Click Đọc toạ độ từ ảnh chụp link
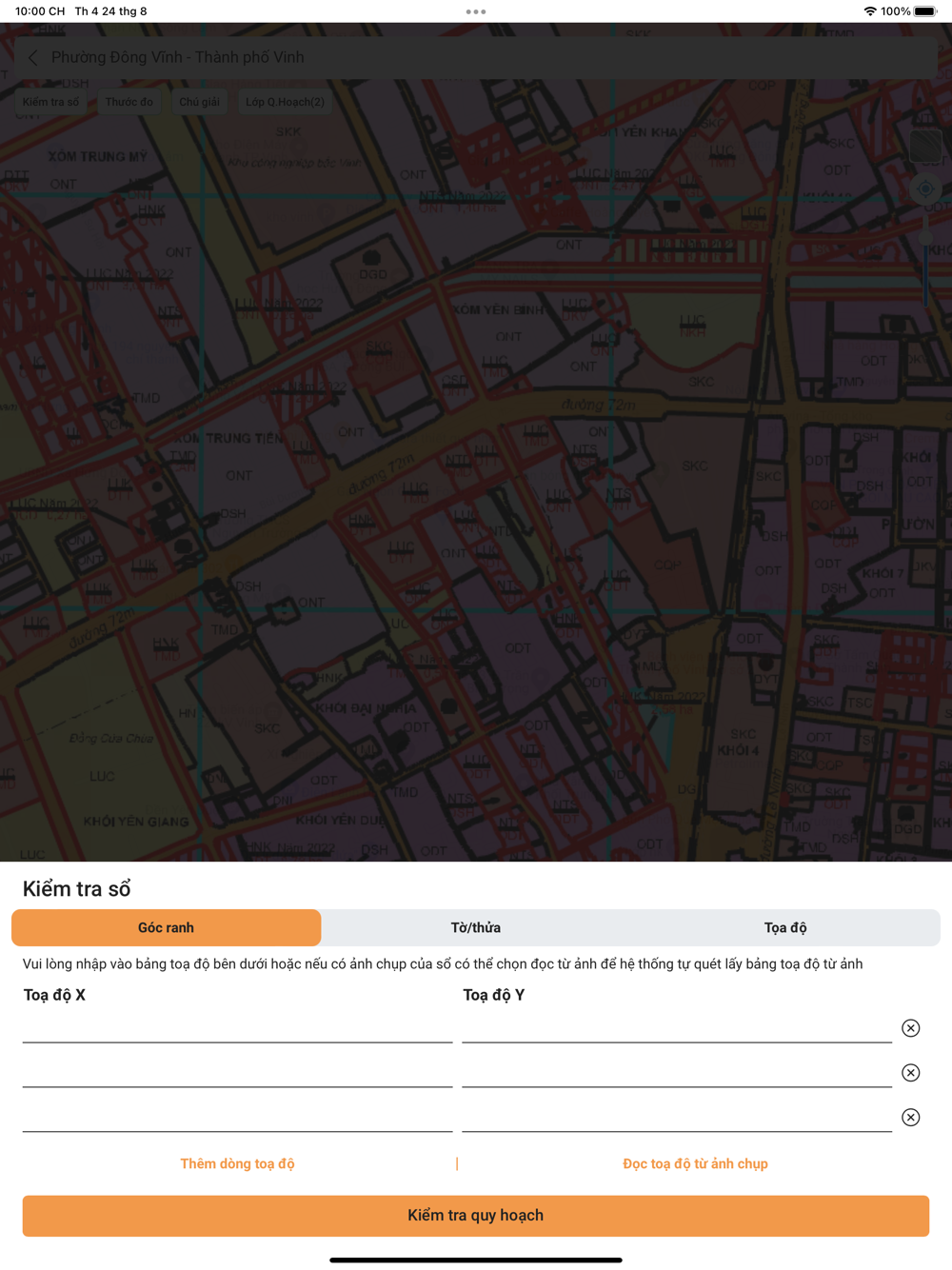952x1270 pixels. point(695,1163)
